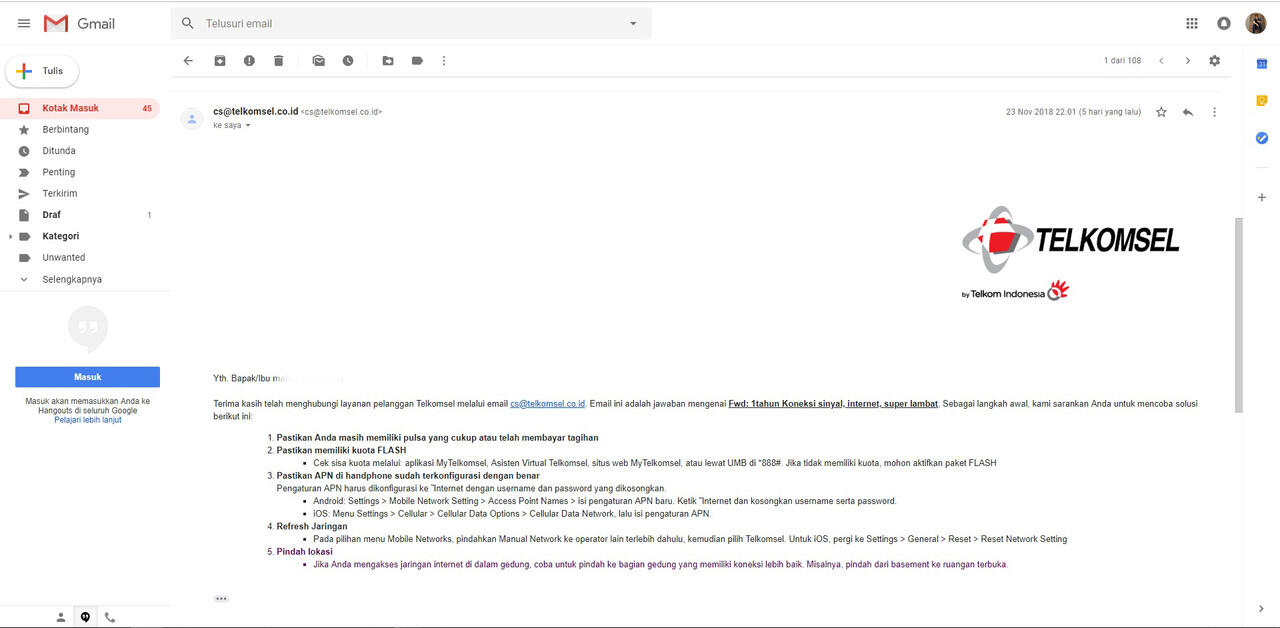Screen dimensions: 1280x628
Task: Focus the Telusuri email search field
Action: point(410,23)
